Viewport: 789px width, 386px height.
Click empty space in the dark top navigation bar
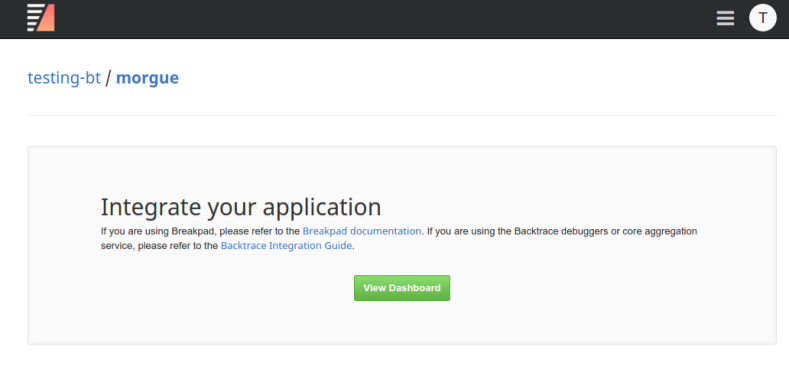pos(382,19)
